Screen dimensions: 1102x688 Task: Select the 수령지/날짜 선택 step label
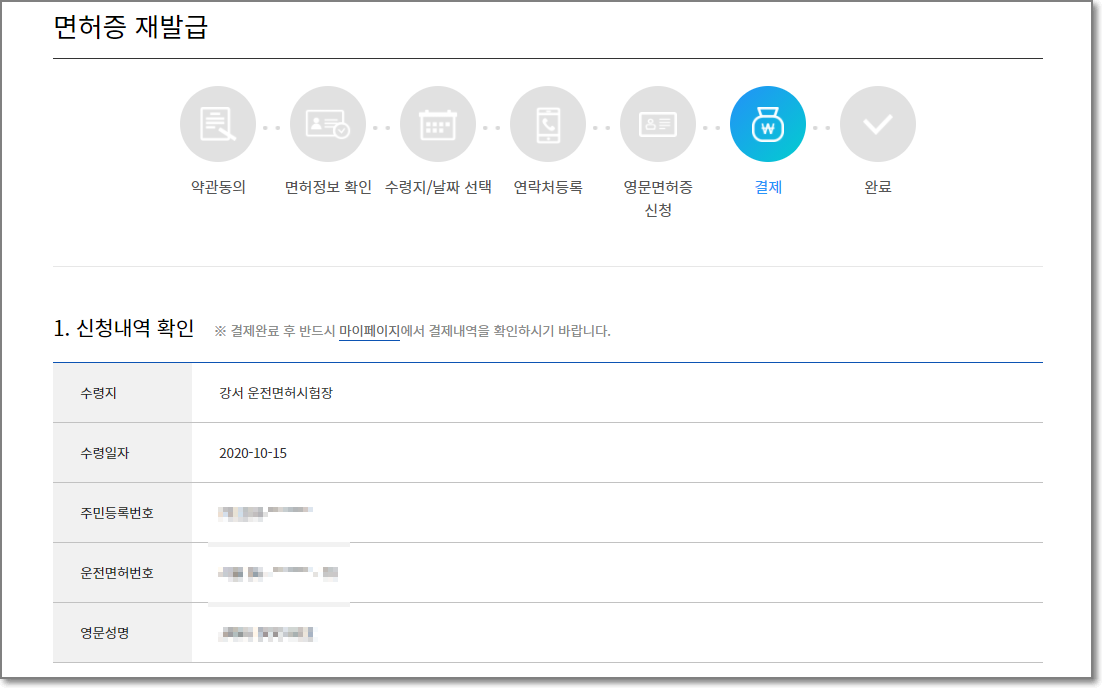point(438,187)
